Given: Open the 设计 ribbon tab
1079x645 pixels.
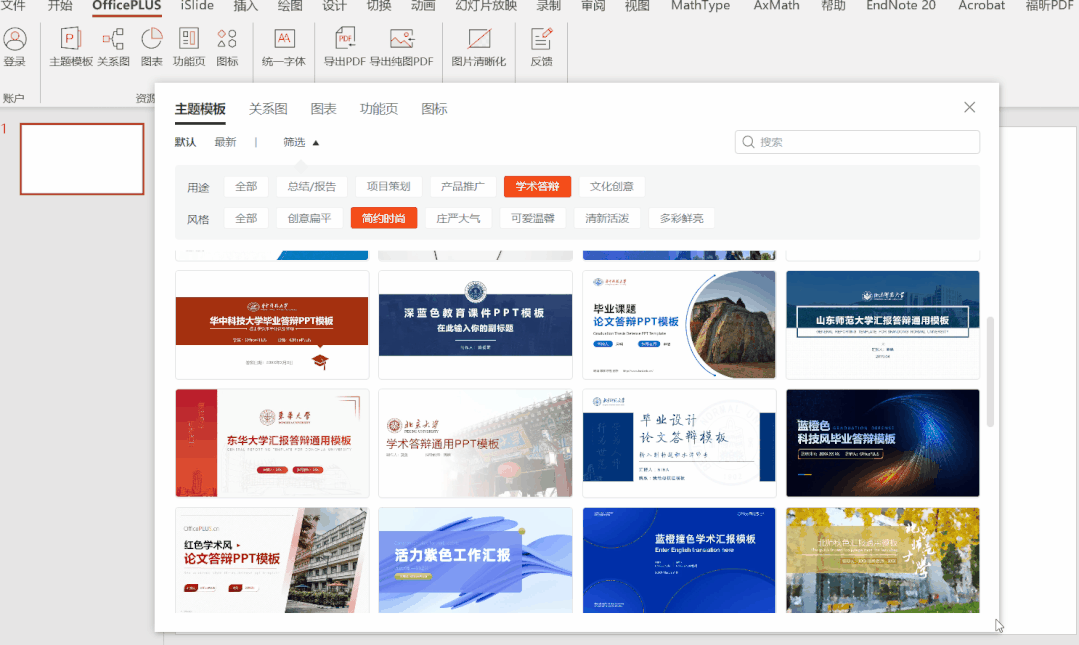Looking at the screenshot, I should [334, 6].
